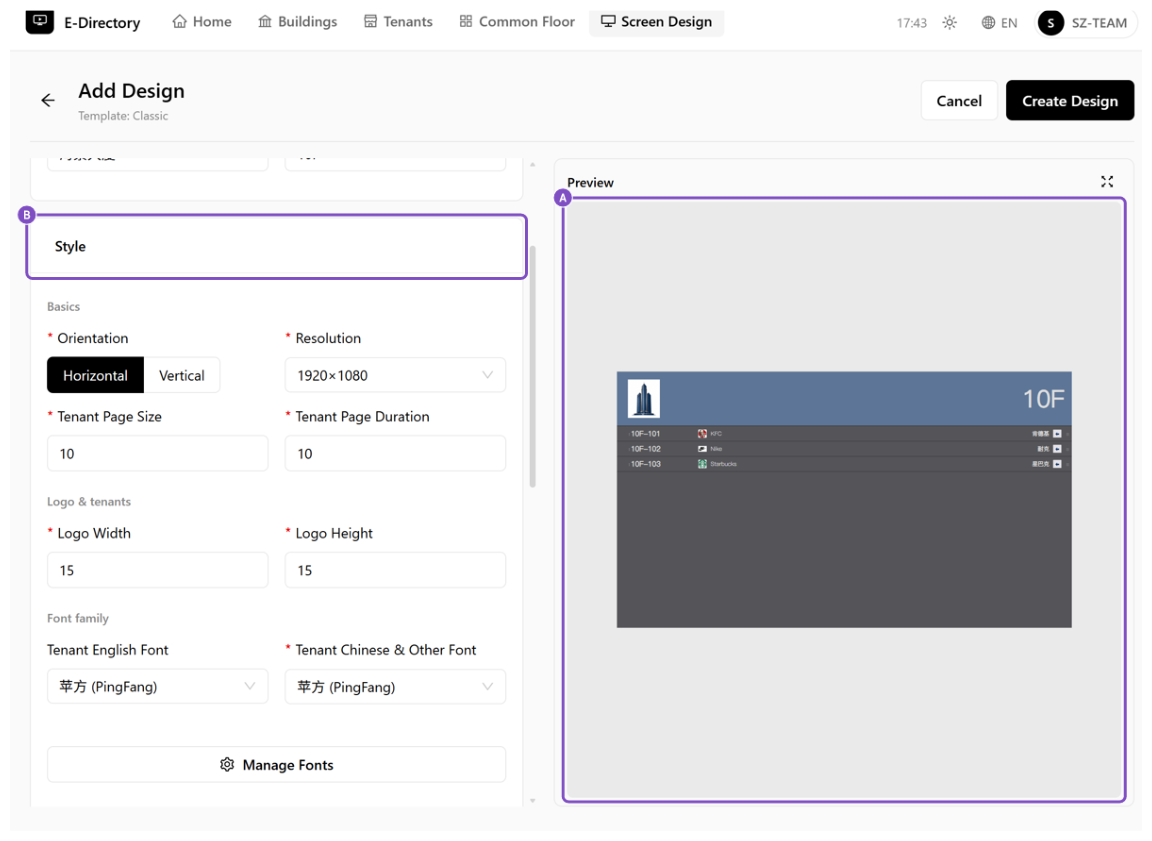Viewport: 1152px width, 841px height.
Task: Click the Create Design button
Action: coord(1070,101)
